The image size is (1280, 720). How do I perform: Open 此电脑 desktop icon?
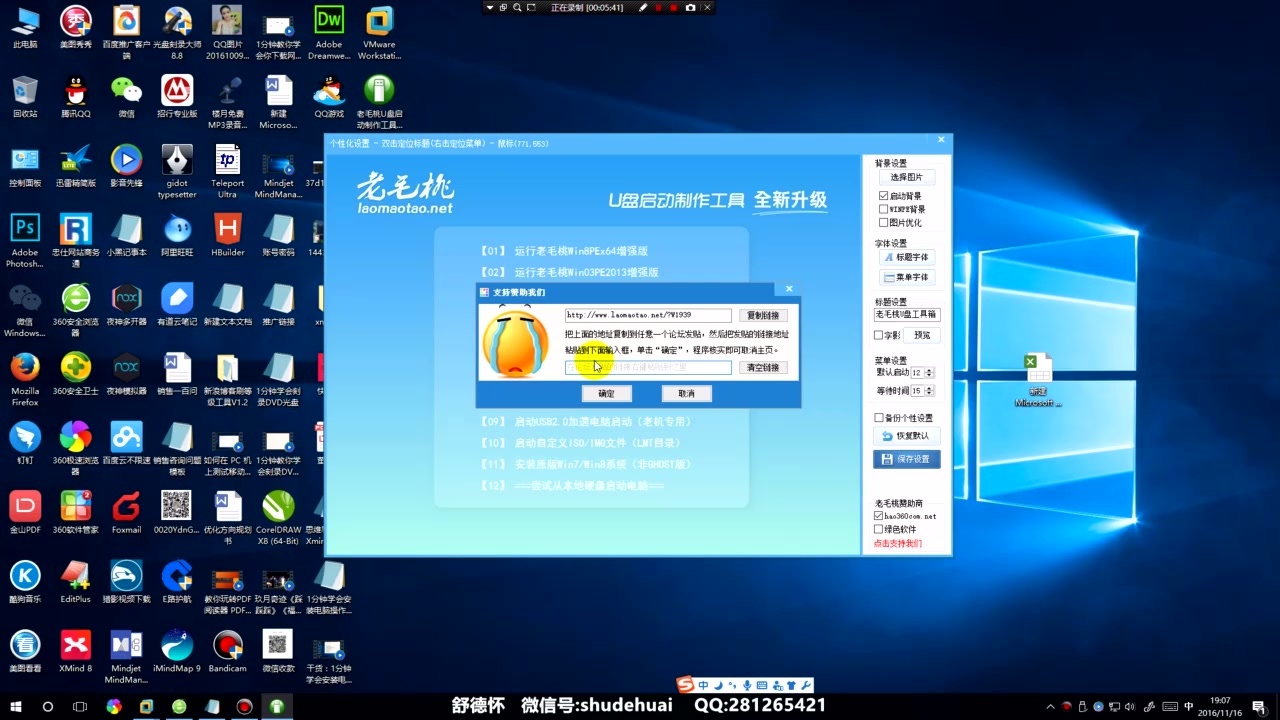click(x=25, y=28)
